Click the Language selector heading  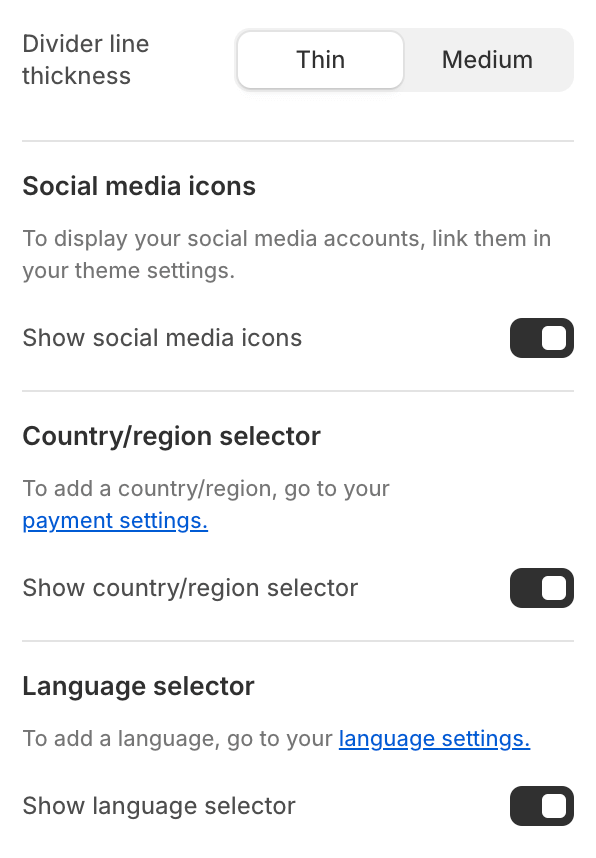coord(138,686)
